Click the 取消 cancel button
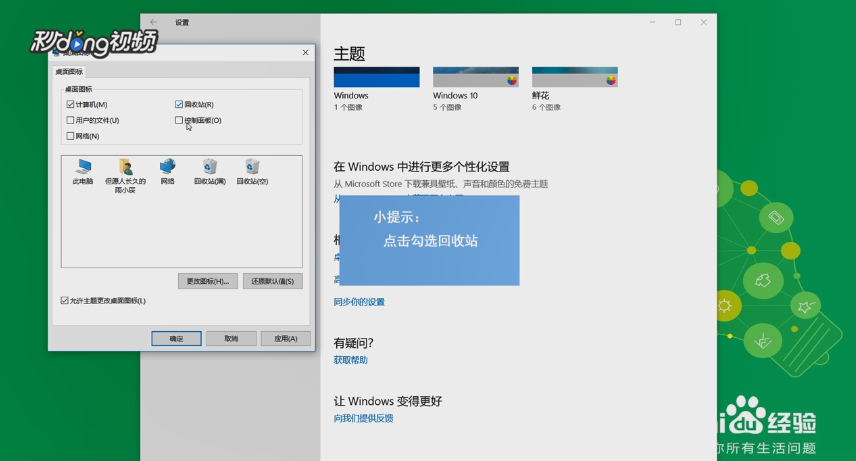 tap(231, 339)
